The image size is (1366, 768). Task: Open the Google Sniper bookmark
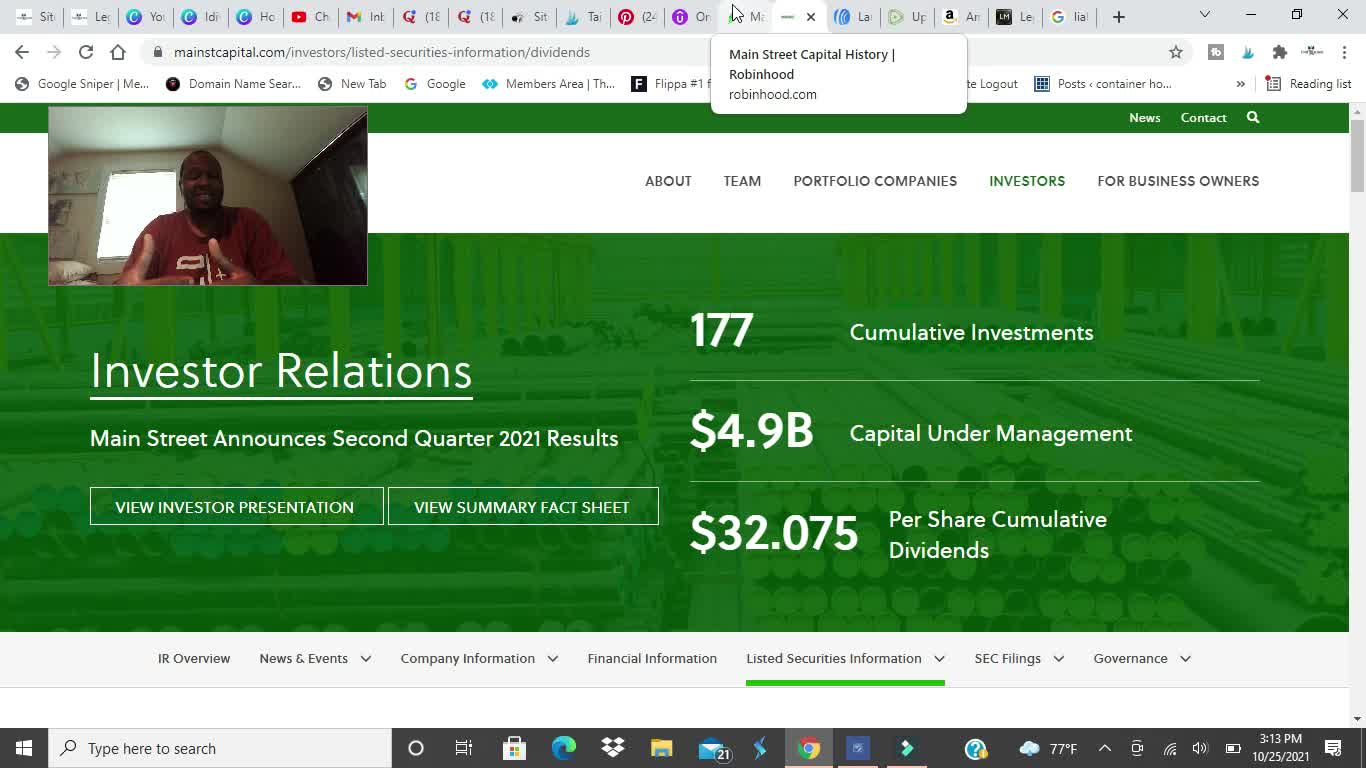pyautogui.click(x=82, y=84)
